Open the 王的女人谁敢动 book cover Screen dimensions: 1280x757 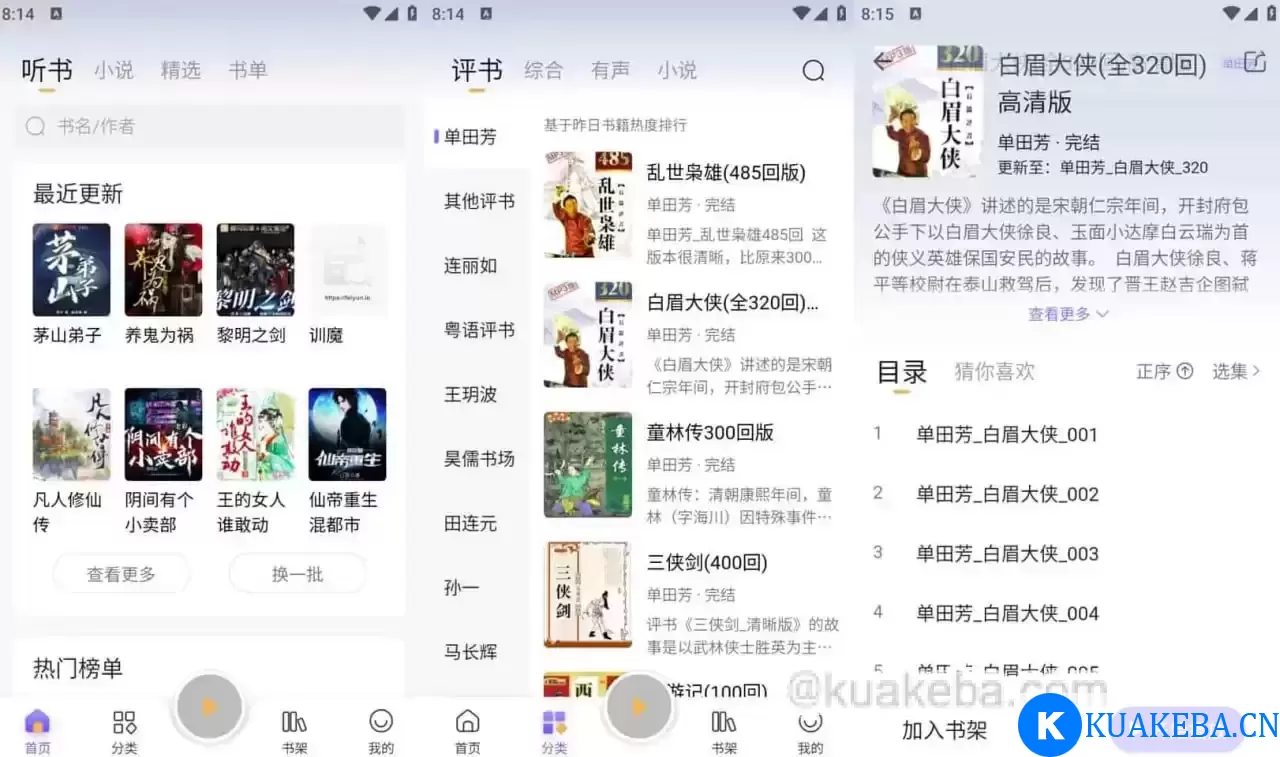(x=255, y=435)
